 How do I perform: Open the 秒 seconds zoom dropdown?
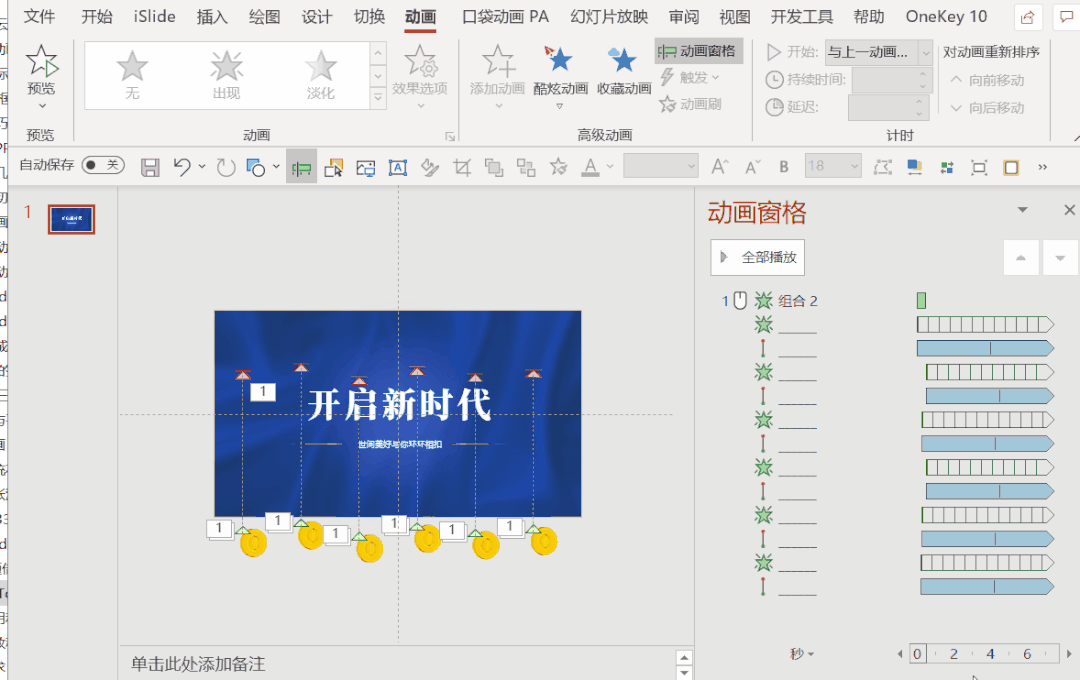[x=801, y=654]
